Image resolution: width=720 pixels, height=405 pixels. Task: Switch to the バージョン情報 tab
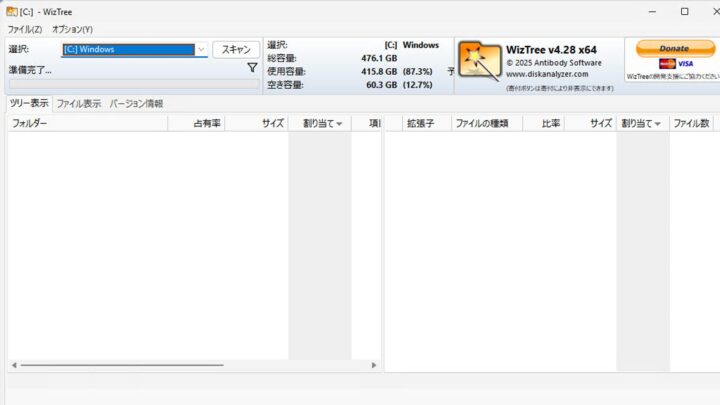(x=136, y=103)
